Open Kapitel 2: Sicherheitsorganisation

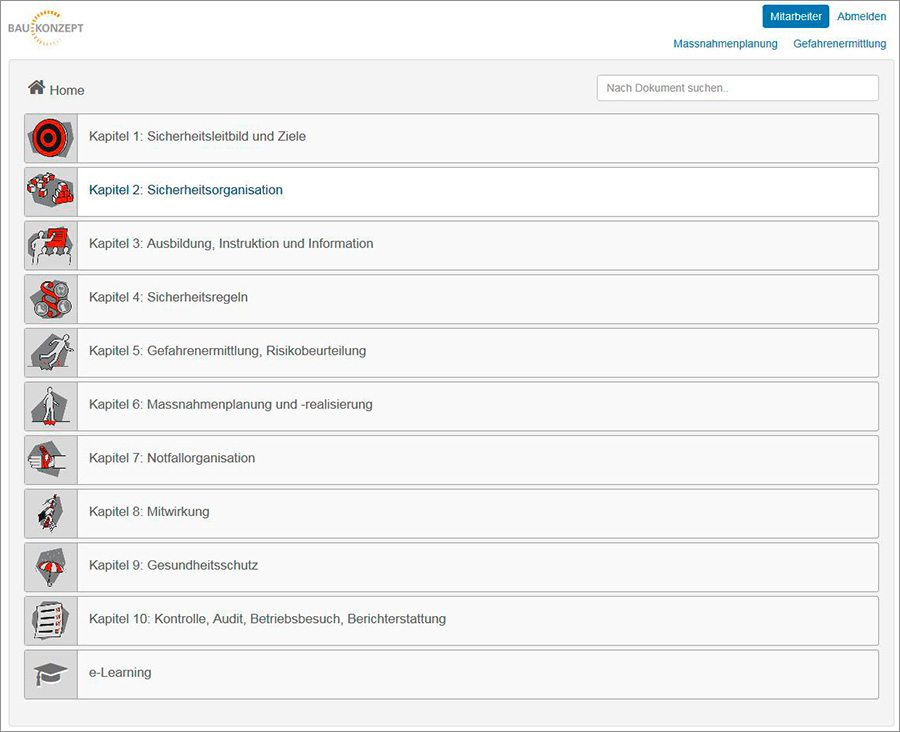pos(186,190)
